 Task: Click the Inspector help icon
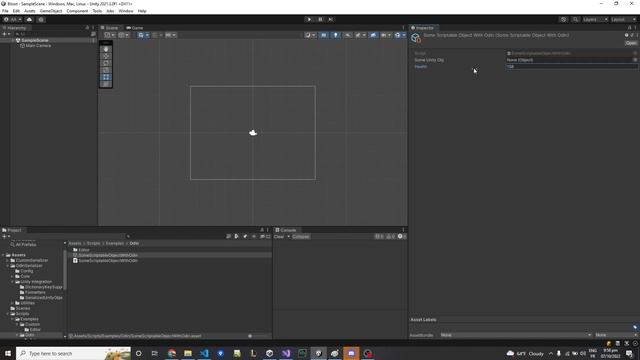[x=627, y=35]
